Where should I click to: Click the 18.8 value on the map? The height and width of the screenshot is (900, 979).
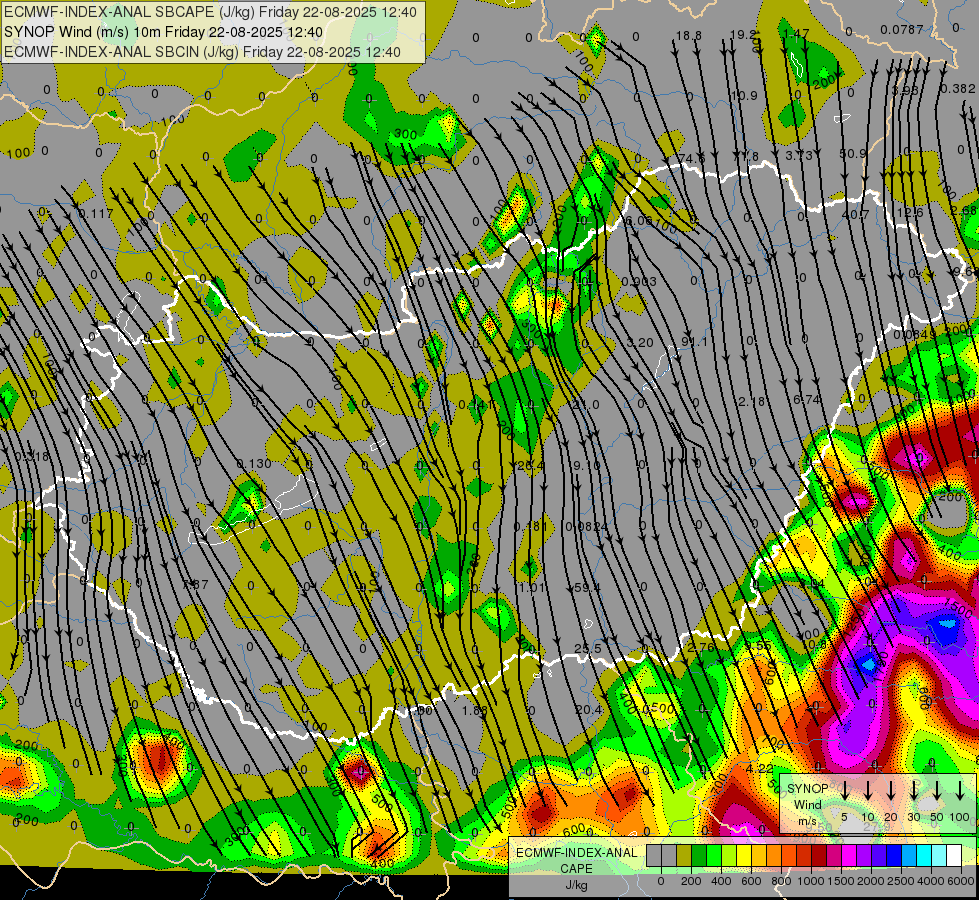(689, 36)
